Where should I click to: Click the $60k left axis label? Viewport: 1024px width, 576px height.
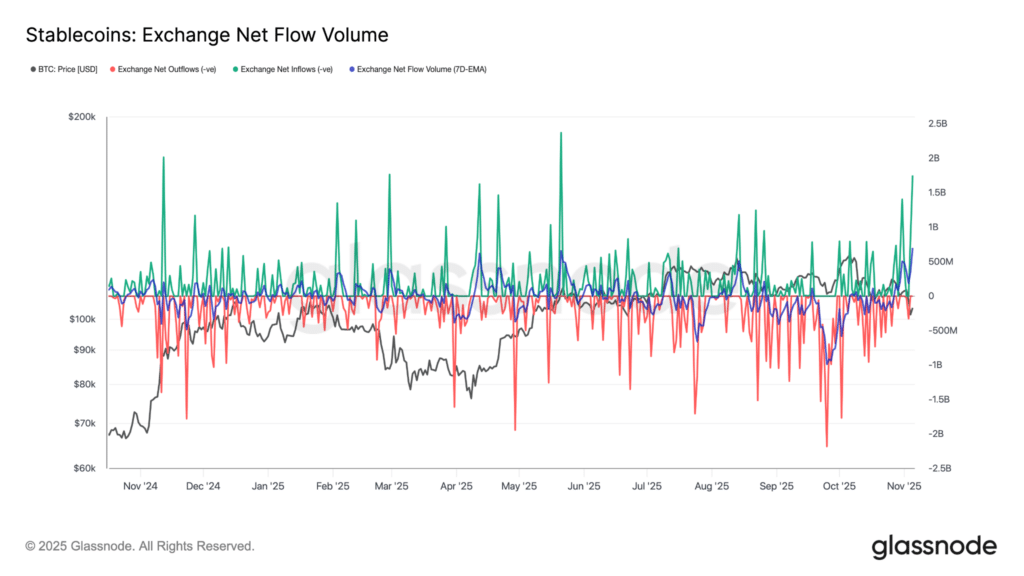coord(84,468)
